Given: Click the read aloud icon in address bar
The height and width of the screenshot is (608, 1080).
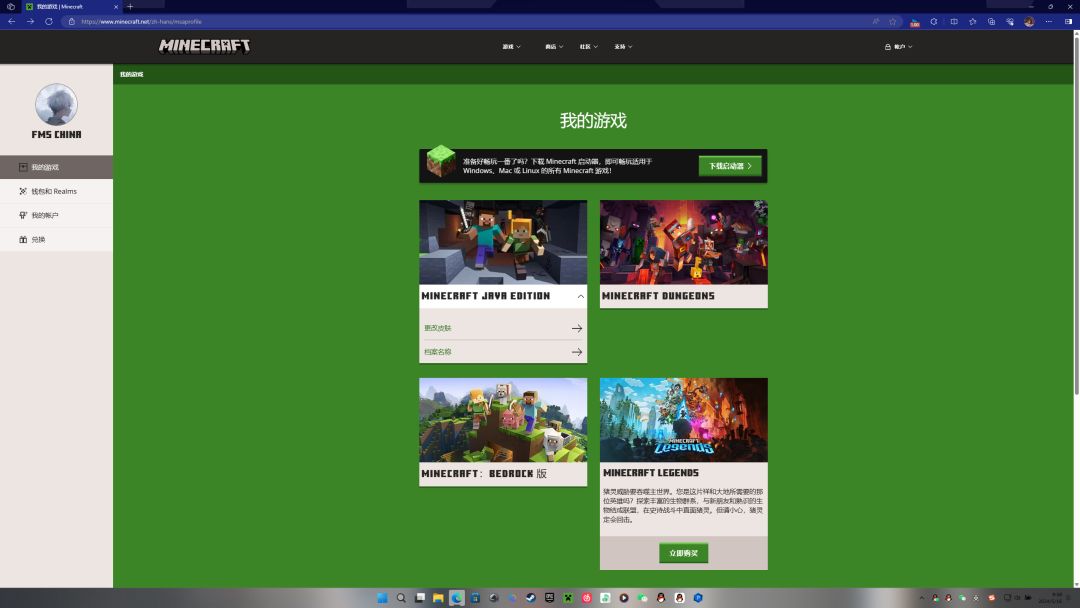Looking at the screenshot, I should tap(875, 21).
